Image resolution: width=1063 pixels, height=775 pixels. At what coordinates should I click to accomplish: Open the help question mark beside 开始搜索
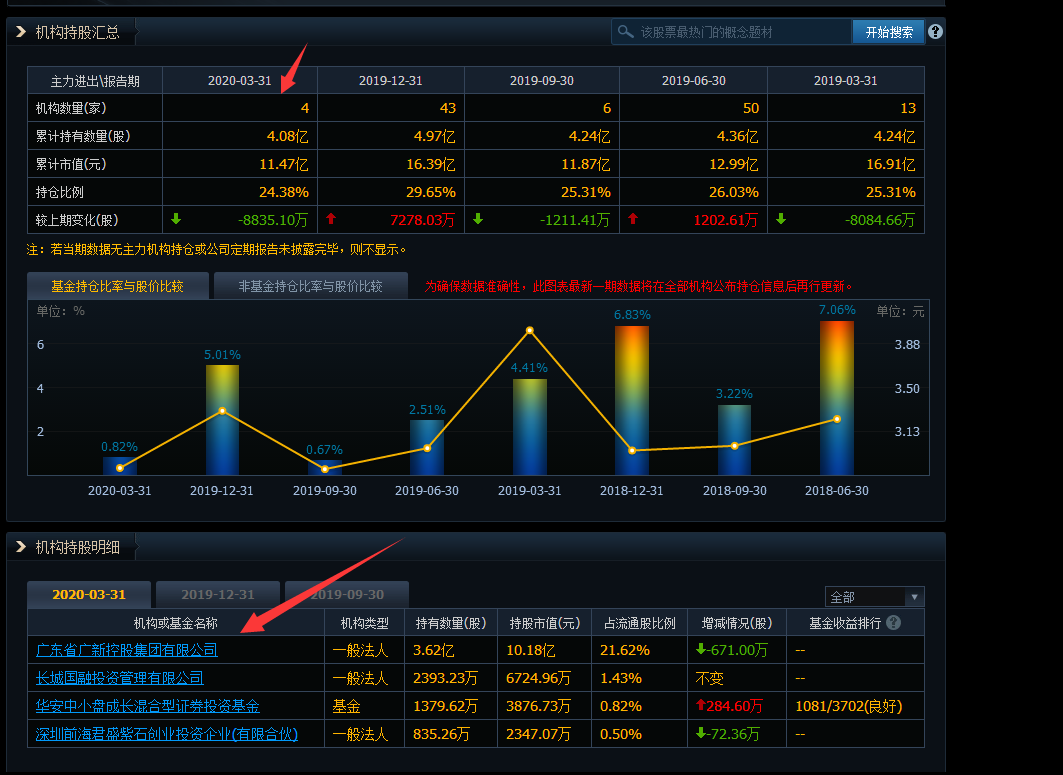coord(935,32)
